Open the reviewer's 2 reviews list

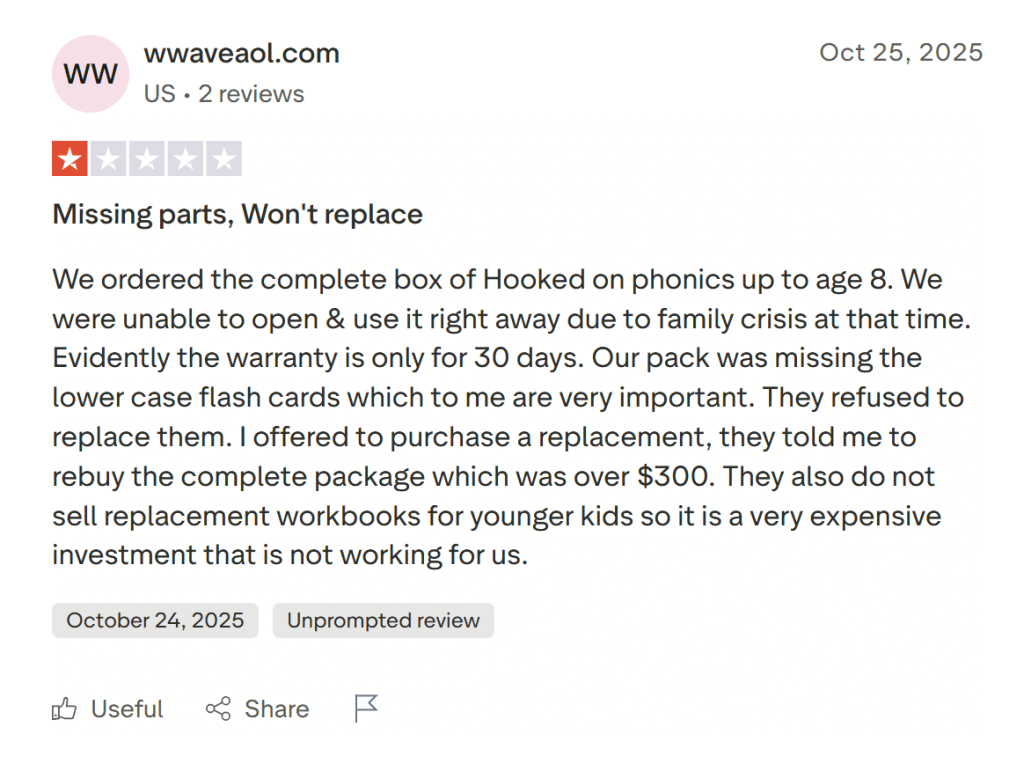coord(252,93)
